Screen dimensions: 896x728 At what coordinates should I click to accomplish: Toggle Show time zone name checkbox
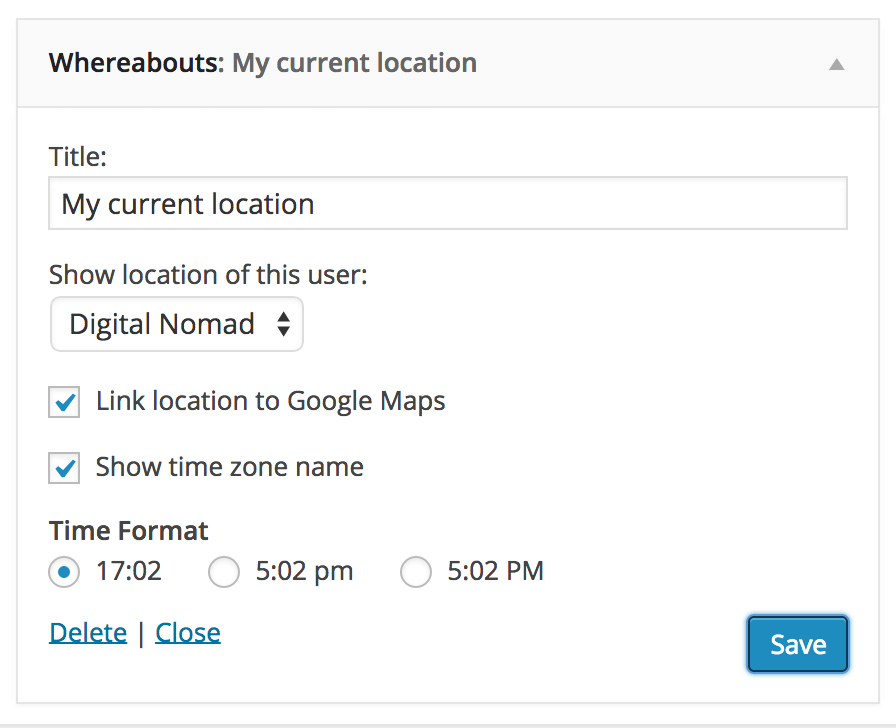pyautogui.click(x=64, y=468)
